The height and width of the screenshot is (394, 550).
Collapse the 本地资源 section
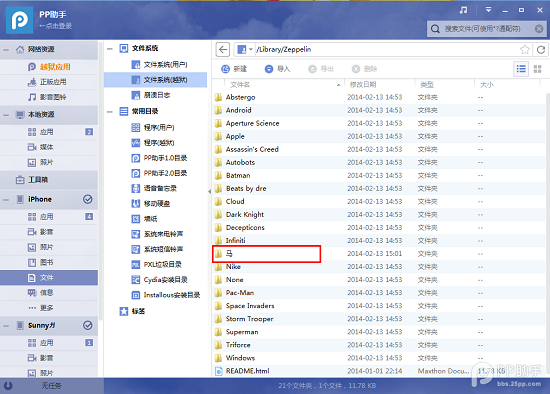click(6, 115)
